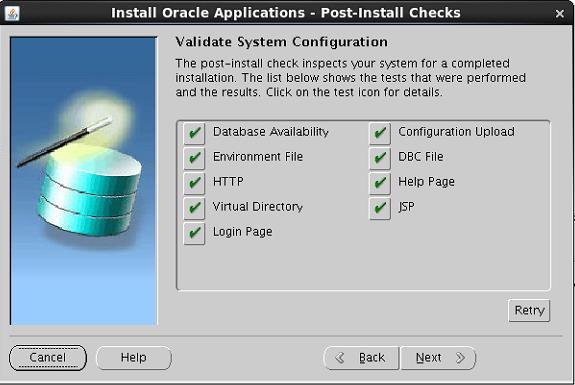Click the Login Page label
This screenshot has width=575, height=385.
click(242, 232)
